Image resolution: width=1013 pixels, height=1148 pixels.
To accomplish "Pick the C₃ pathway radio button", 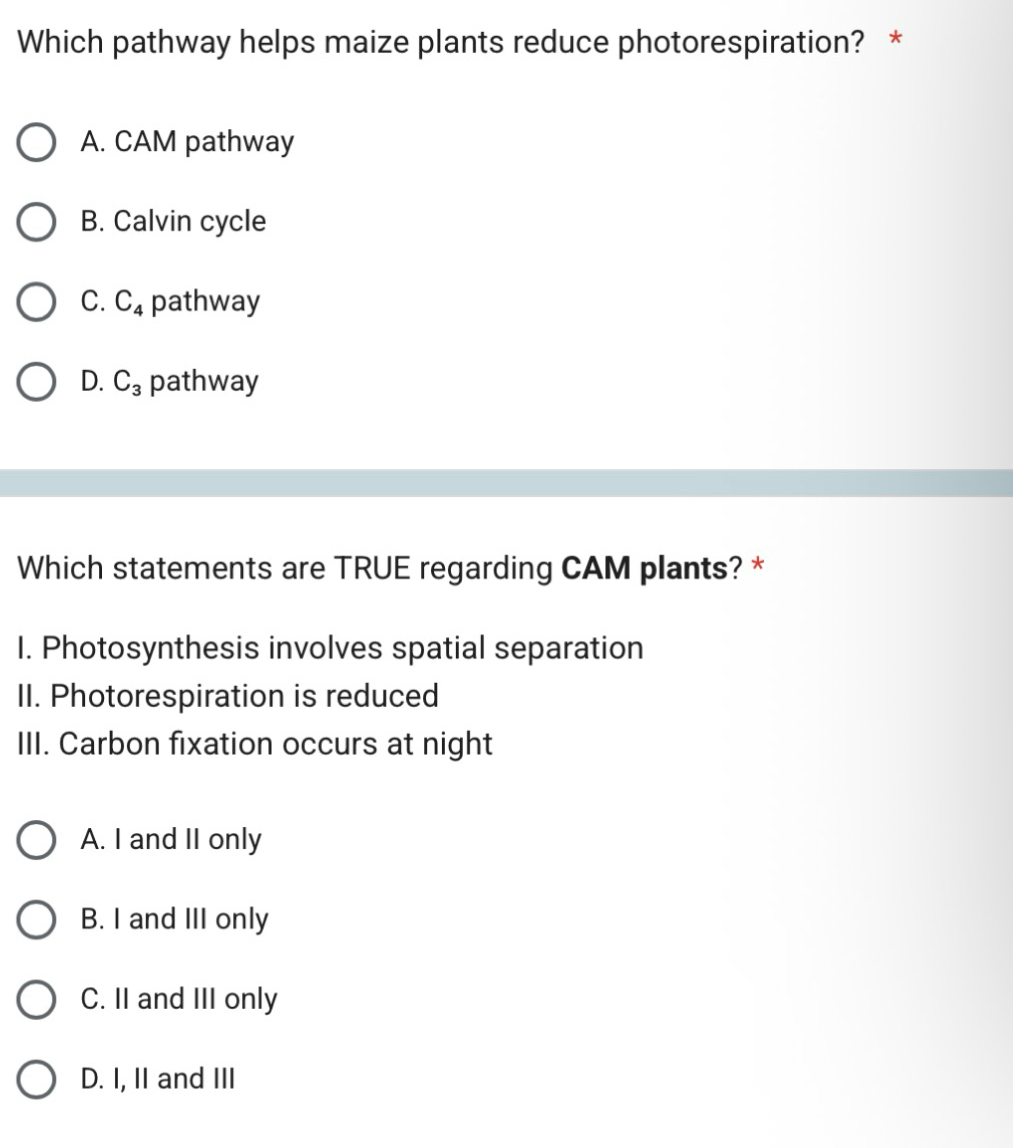I will (37, 383).
